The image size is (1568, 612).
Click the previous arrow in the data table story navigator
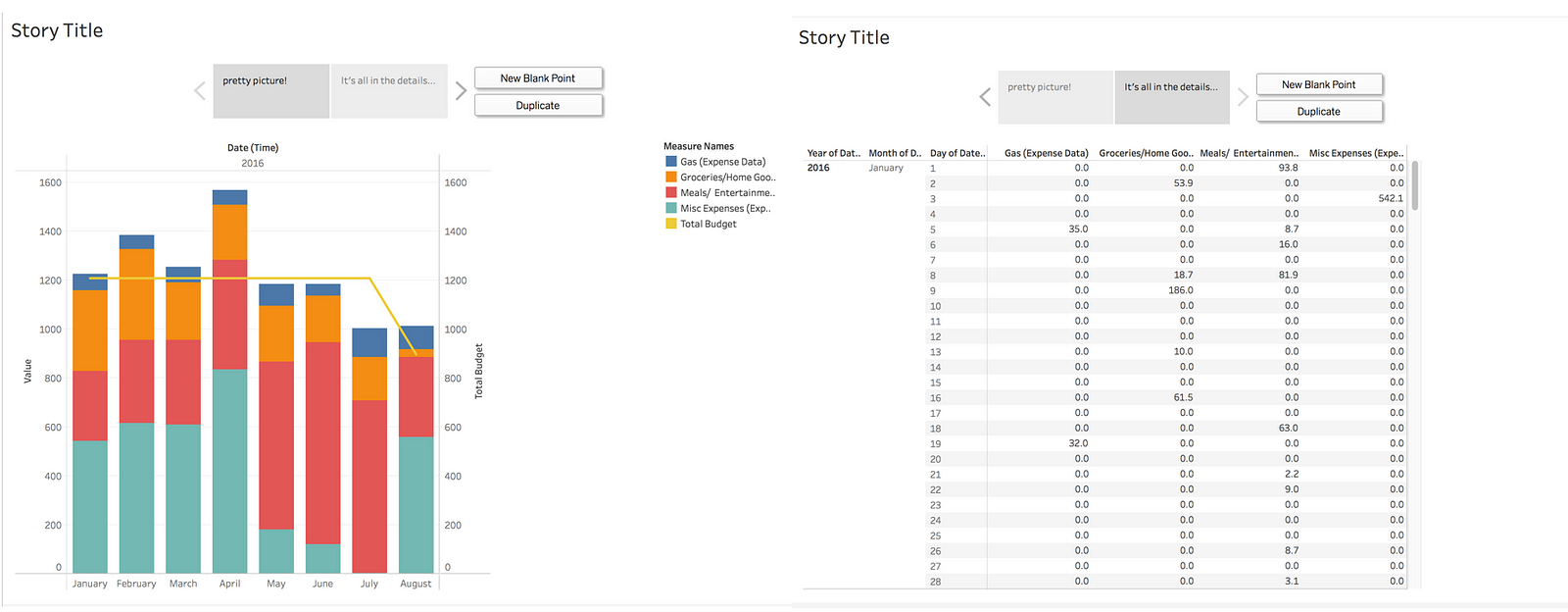tap(985, 97)
